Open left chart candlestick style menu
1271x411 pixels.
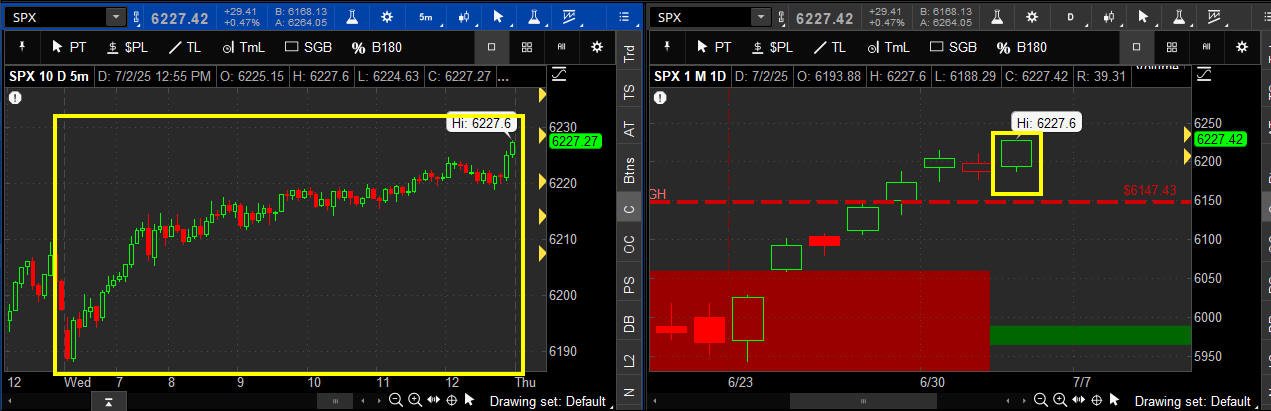tap(463, 17)
